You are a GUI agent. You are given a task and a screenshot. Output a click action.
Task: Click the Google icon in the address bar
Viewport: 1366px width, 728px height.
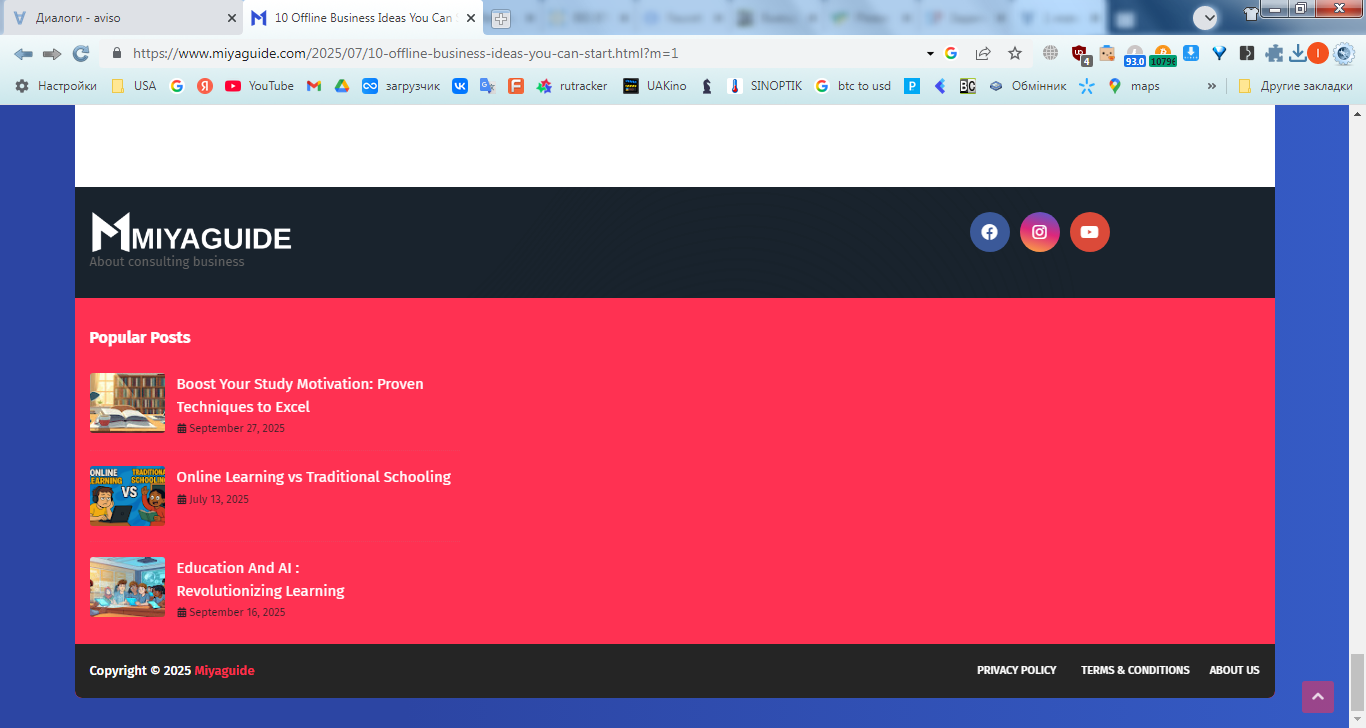coord(951,53)
